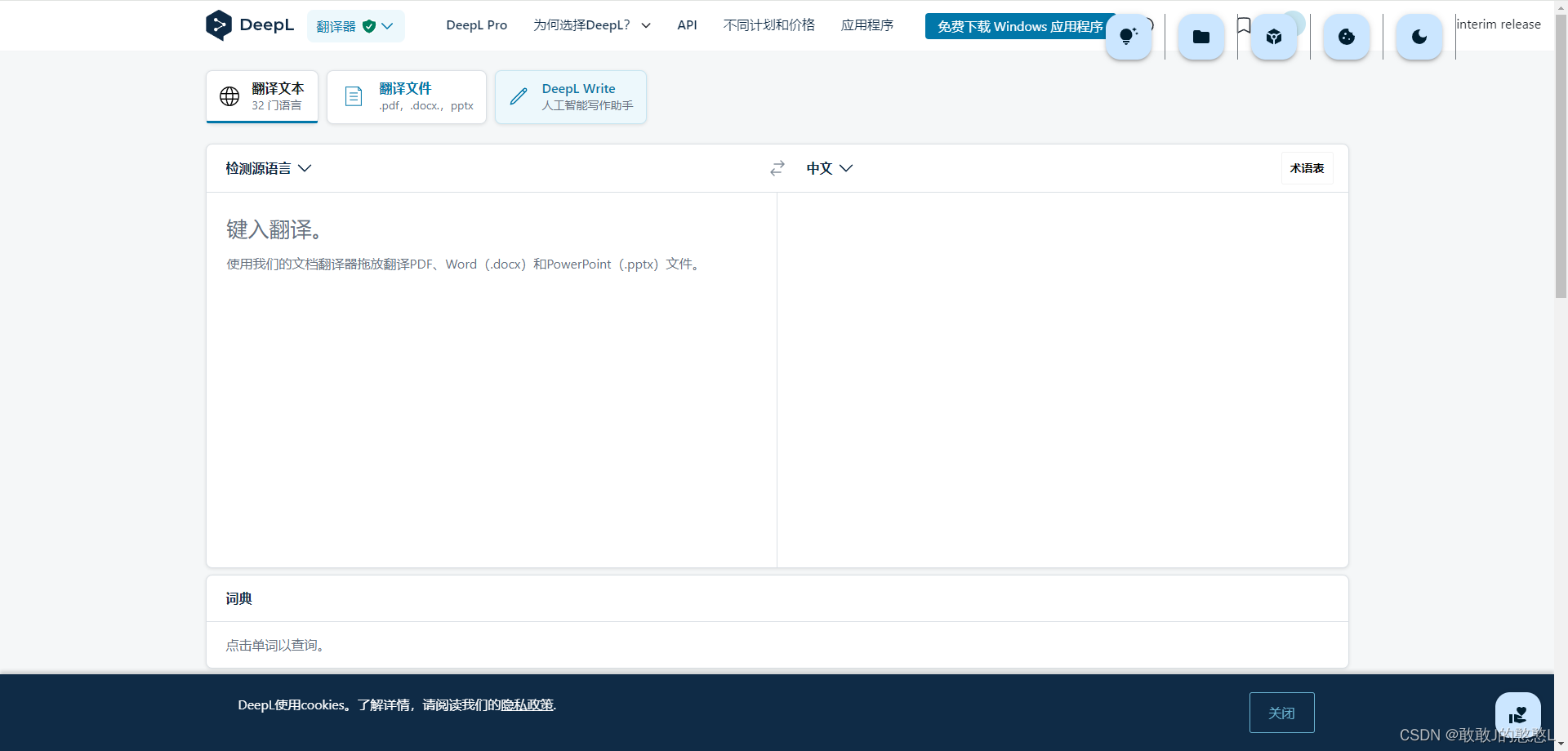Viewport: 1568px width, 751px height.
Task: Click the lightbulb floating button
Action: tap(1129, 37)
